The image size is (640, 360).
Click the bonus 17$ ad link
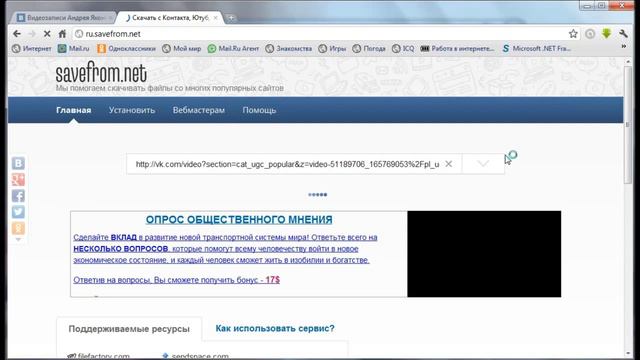pos(176,280)
